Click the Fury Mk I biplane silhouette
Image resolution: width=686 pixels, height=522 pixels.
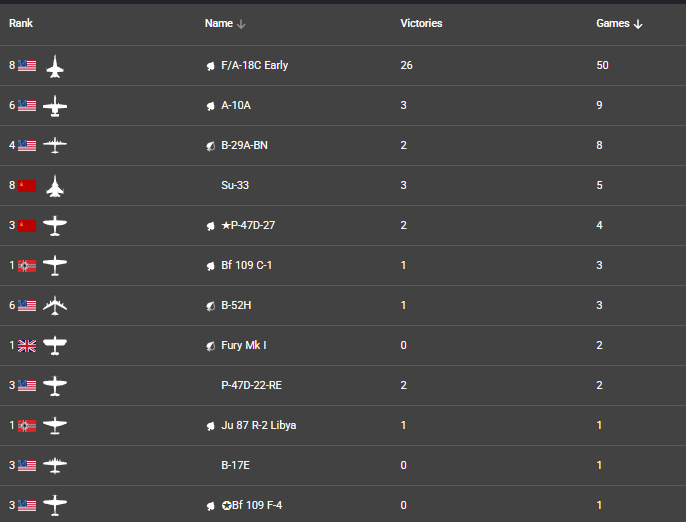[x=55, y=346]
